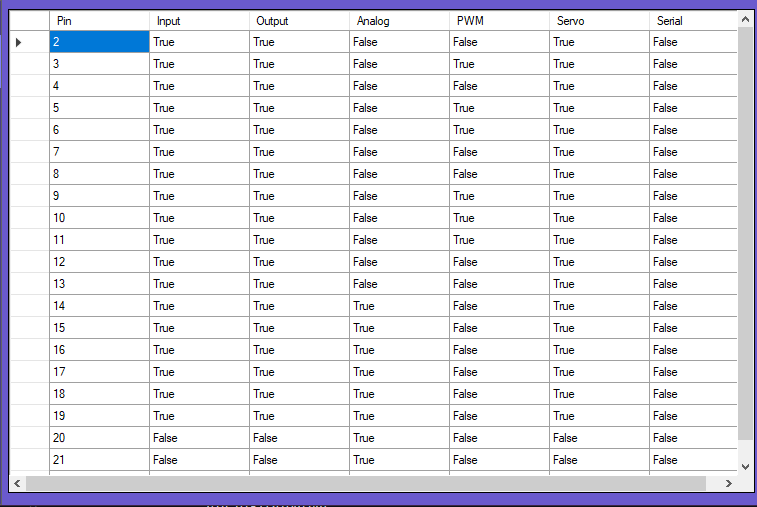This screenshot has height=507, width=757.
Task: Click Servo value True in pin 13 row
Action: pyautogui.click(x=599, y=283)
